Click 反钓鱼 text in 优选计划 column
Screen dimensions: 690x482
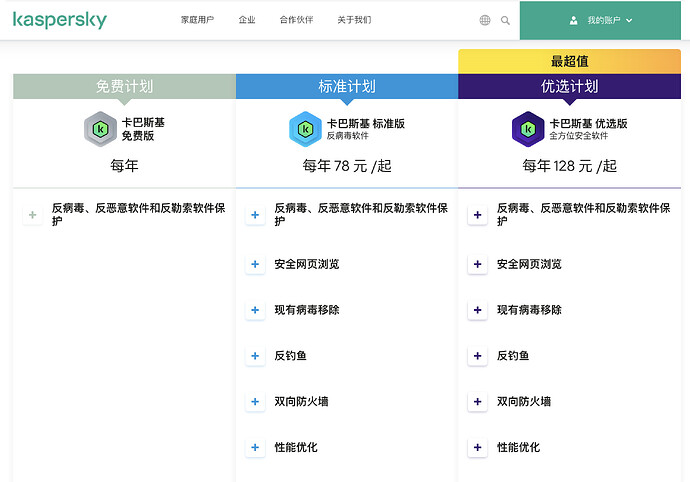(513, 356)
